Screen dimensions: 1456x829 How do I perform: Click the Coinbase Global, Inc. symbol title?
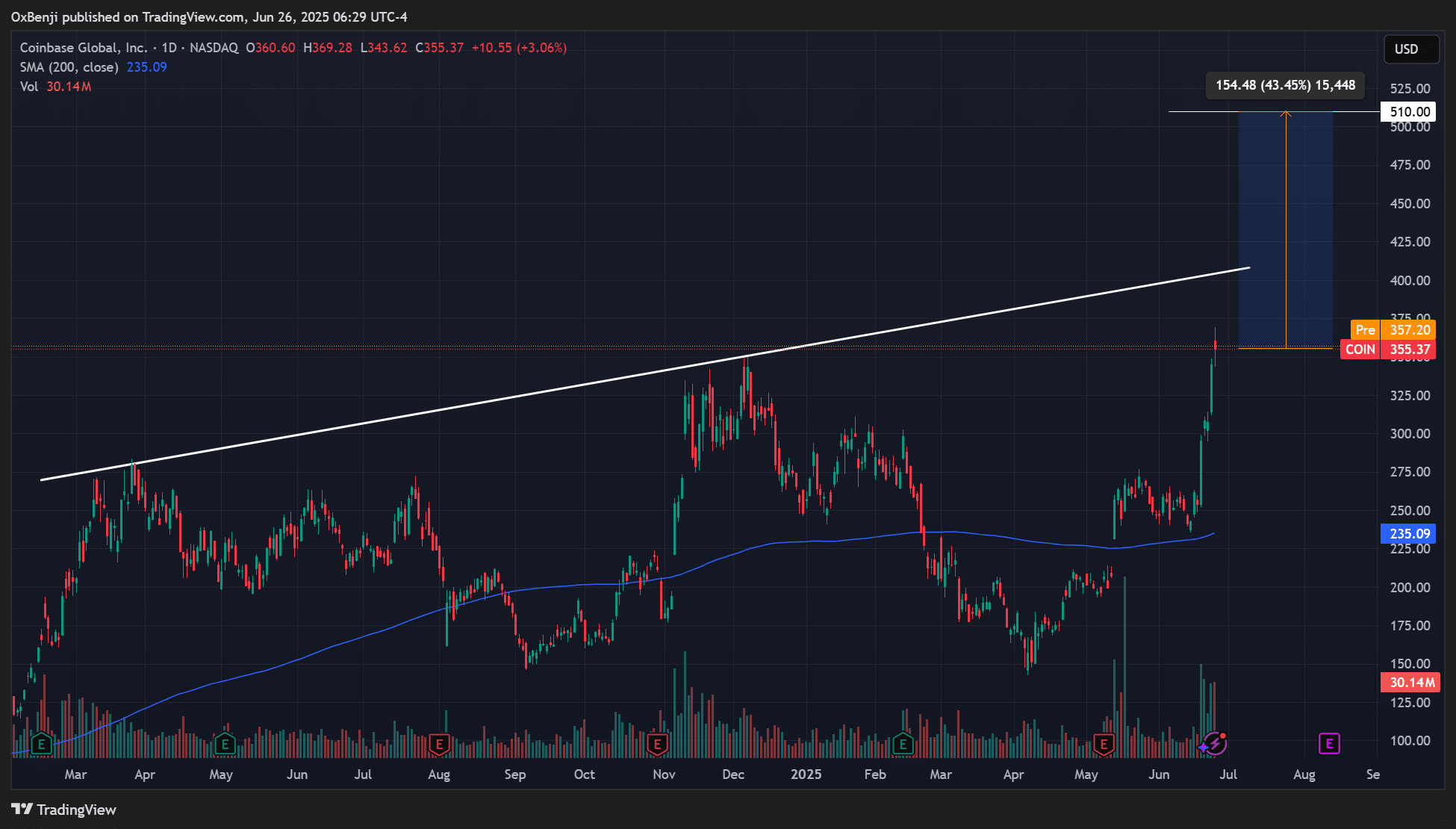coord(84,48)
